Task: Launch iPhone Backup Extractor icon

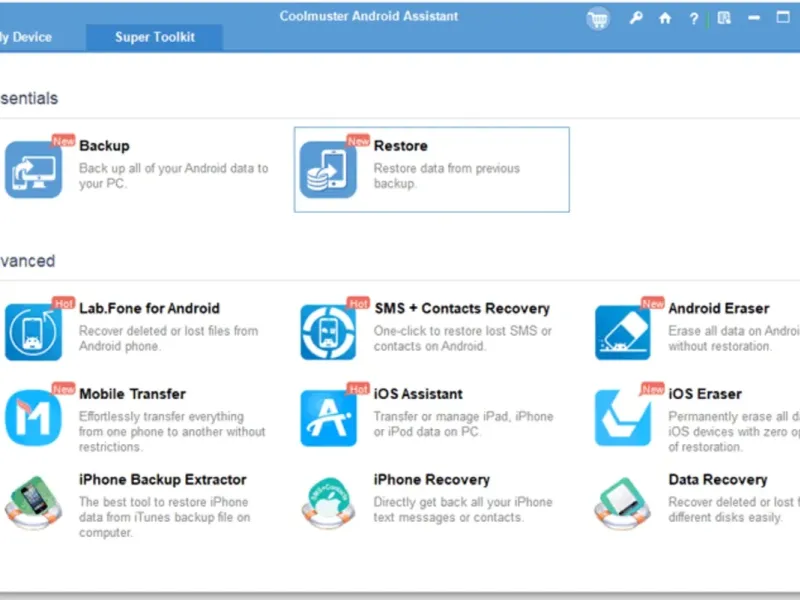Action: 33,503
